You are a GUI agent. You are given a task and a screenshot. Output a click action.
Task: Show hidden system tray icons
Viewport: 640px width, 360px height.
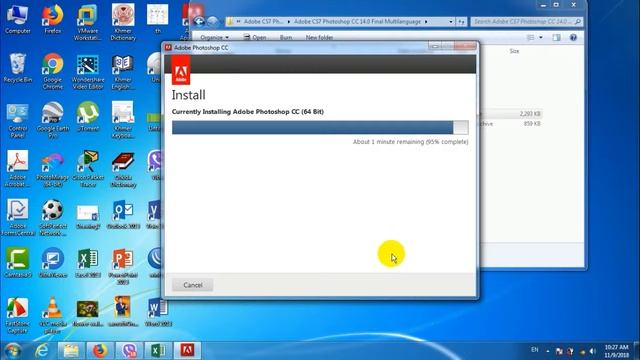[x=547, y=351]
